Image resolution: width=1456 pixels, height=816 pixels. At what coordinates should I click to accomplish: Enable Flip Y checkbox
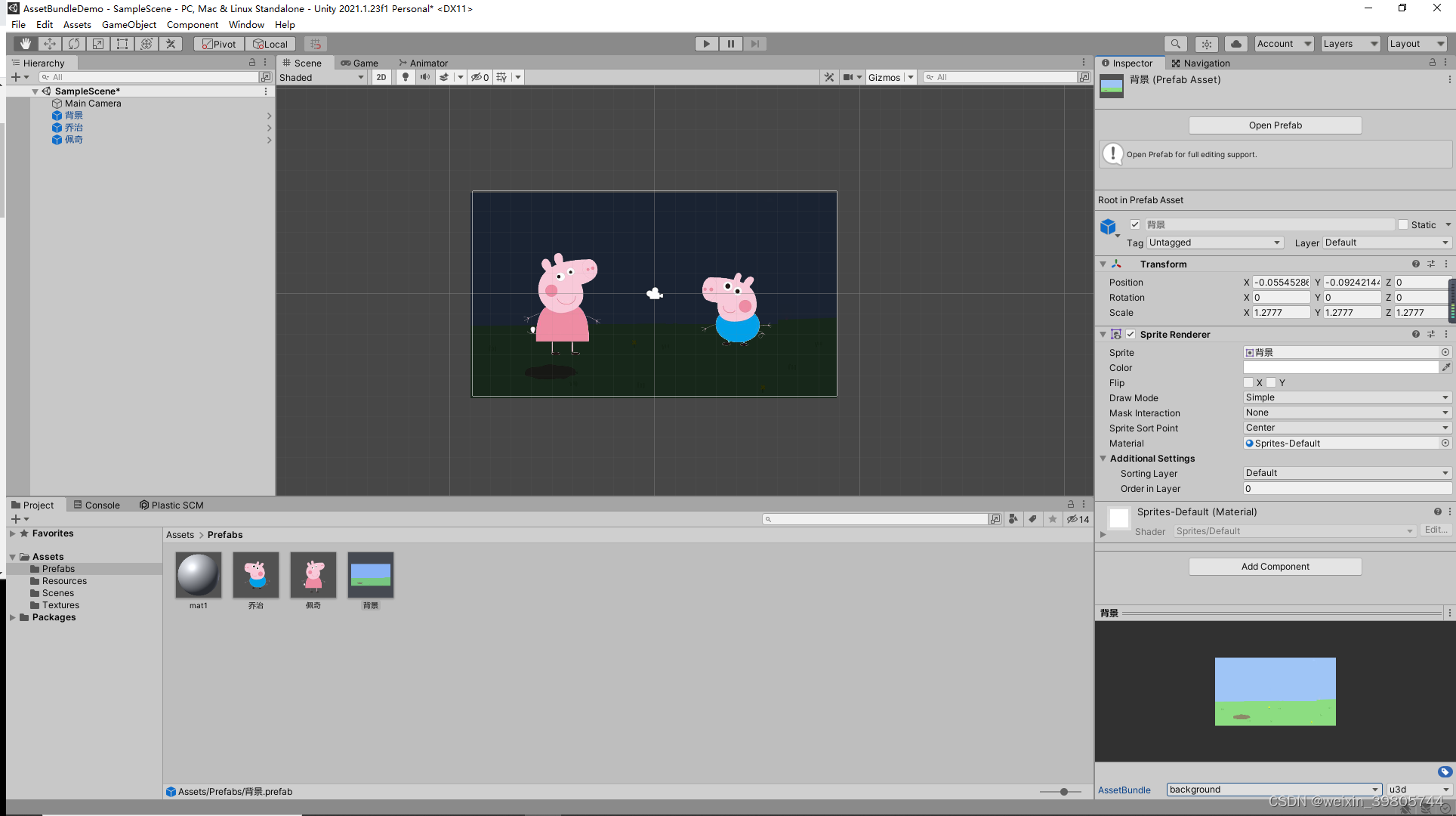pos(1271,382)
